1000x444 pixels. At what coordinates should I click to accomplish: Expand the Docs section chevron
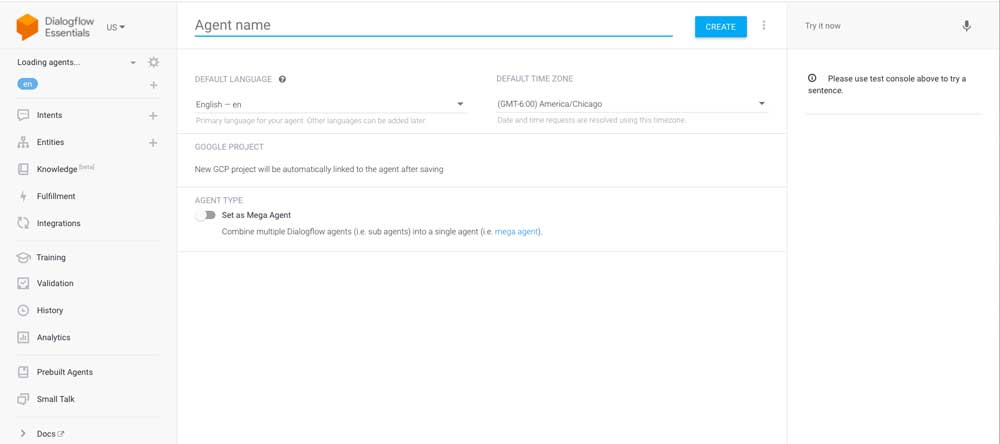23,434
